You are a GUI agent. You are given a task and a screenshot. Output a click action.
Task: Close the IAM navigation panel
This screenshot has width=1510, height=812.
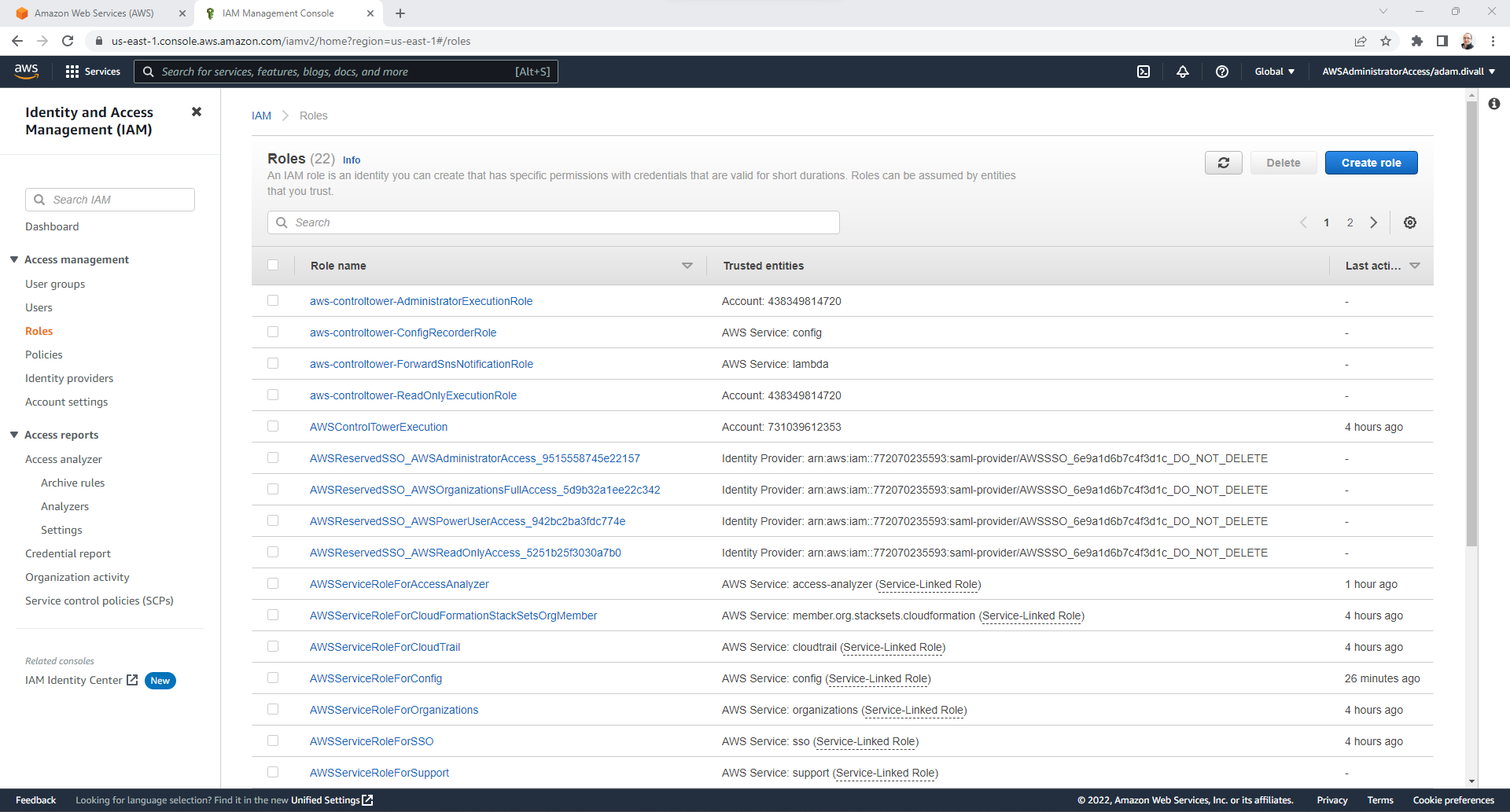(x=197, y=112)
